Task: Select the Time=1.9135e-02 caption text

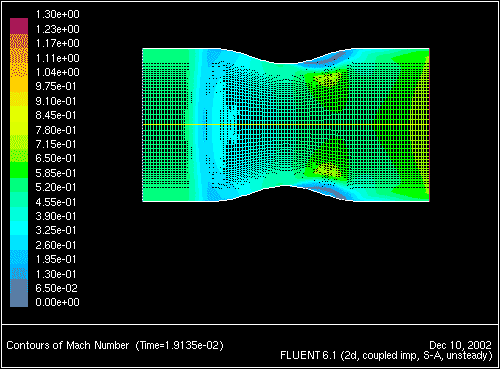Action: (180, 345)
